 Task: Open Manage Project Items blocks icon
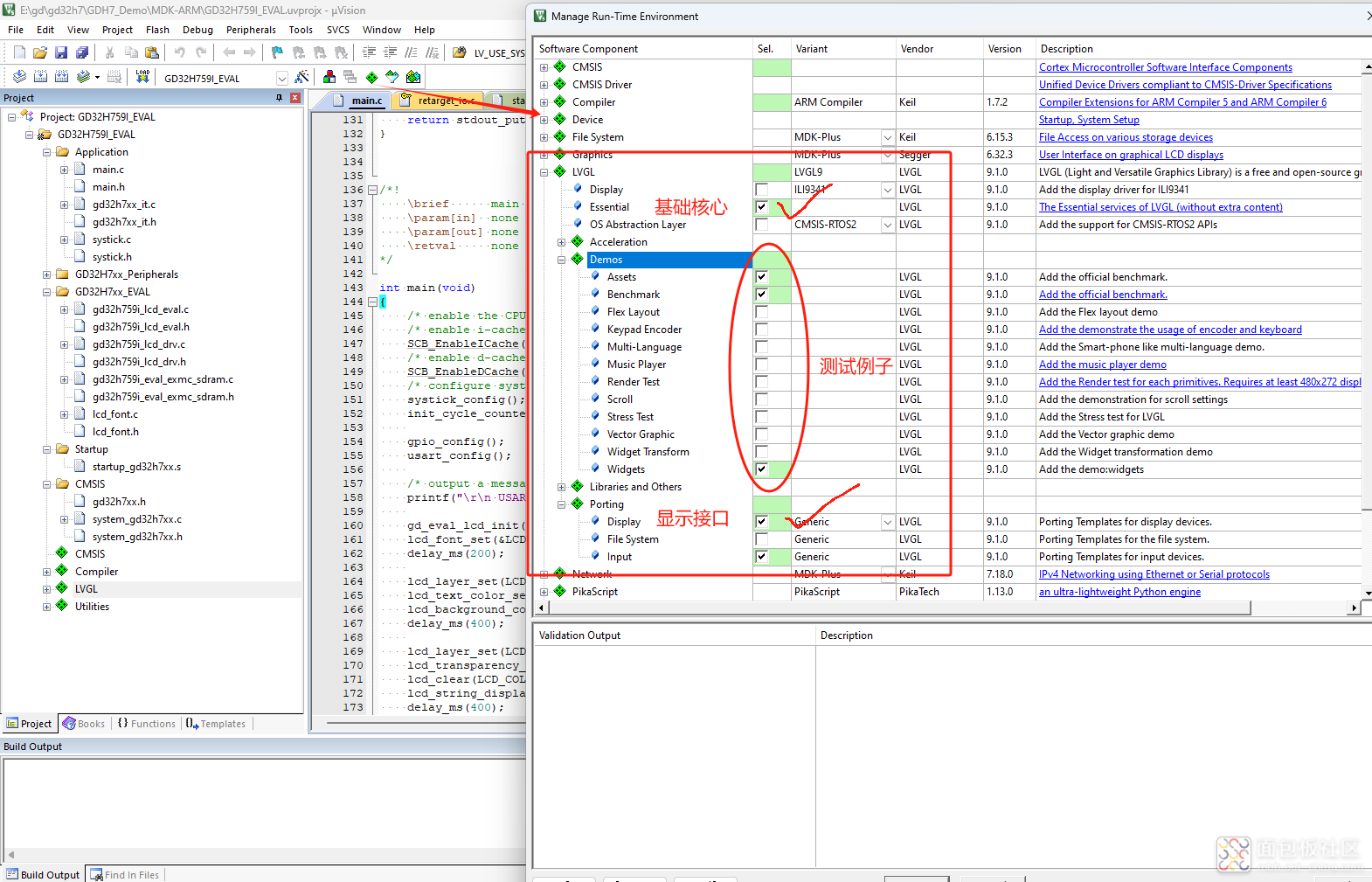[329, 77]
